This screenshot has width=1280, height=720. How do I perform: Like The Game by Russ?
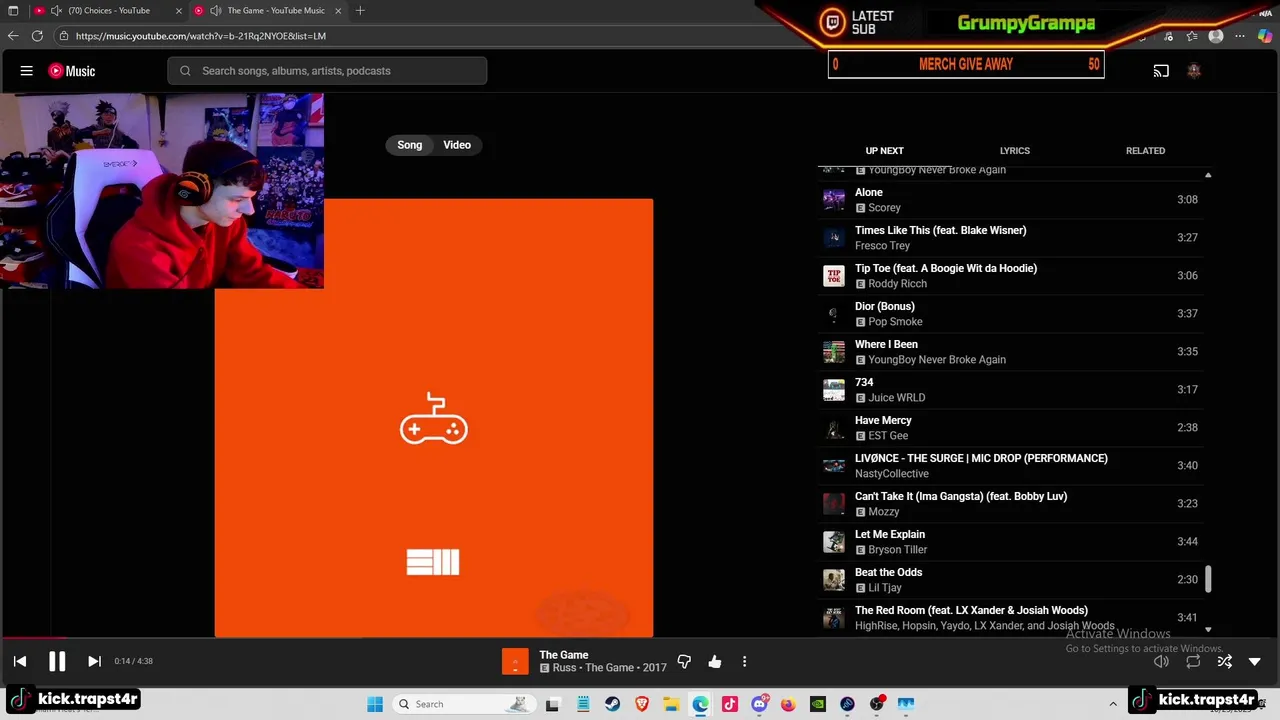pos(714,661)
